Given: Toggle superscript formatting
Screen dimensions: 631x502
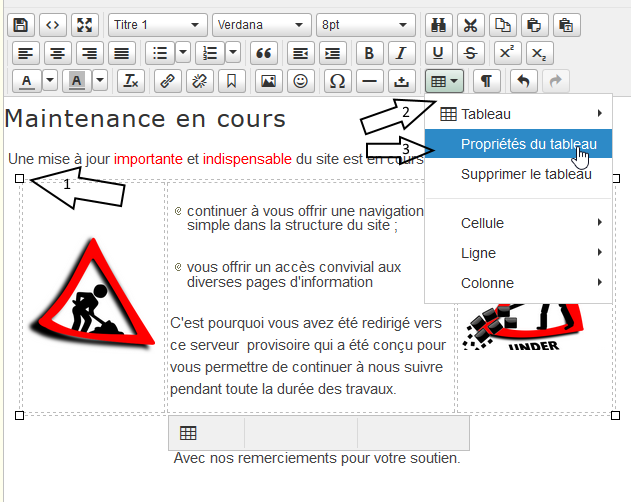Looking at the screenshot, I should [x=507, y=53].
